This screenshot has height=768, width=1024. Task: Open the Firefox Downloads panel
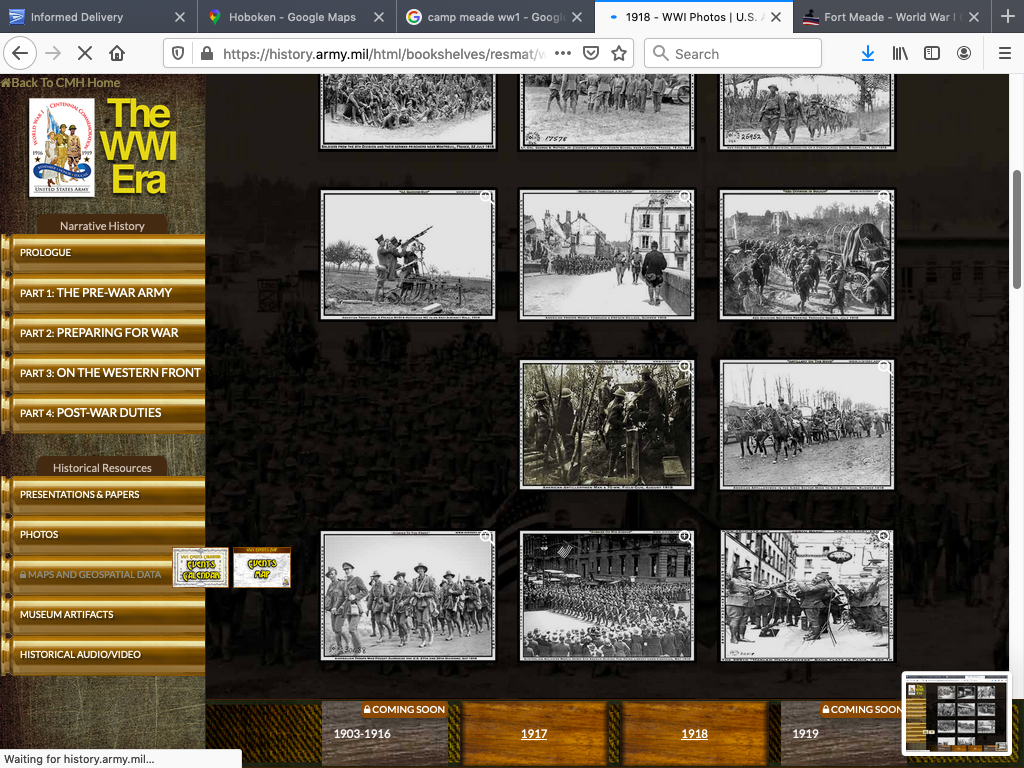(x=867, y=54)
